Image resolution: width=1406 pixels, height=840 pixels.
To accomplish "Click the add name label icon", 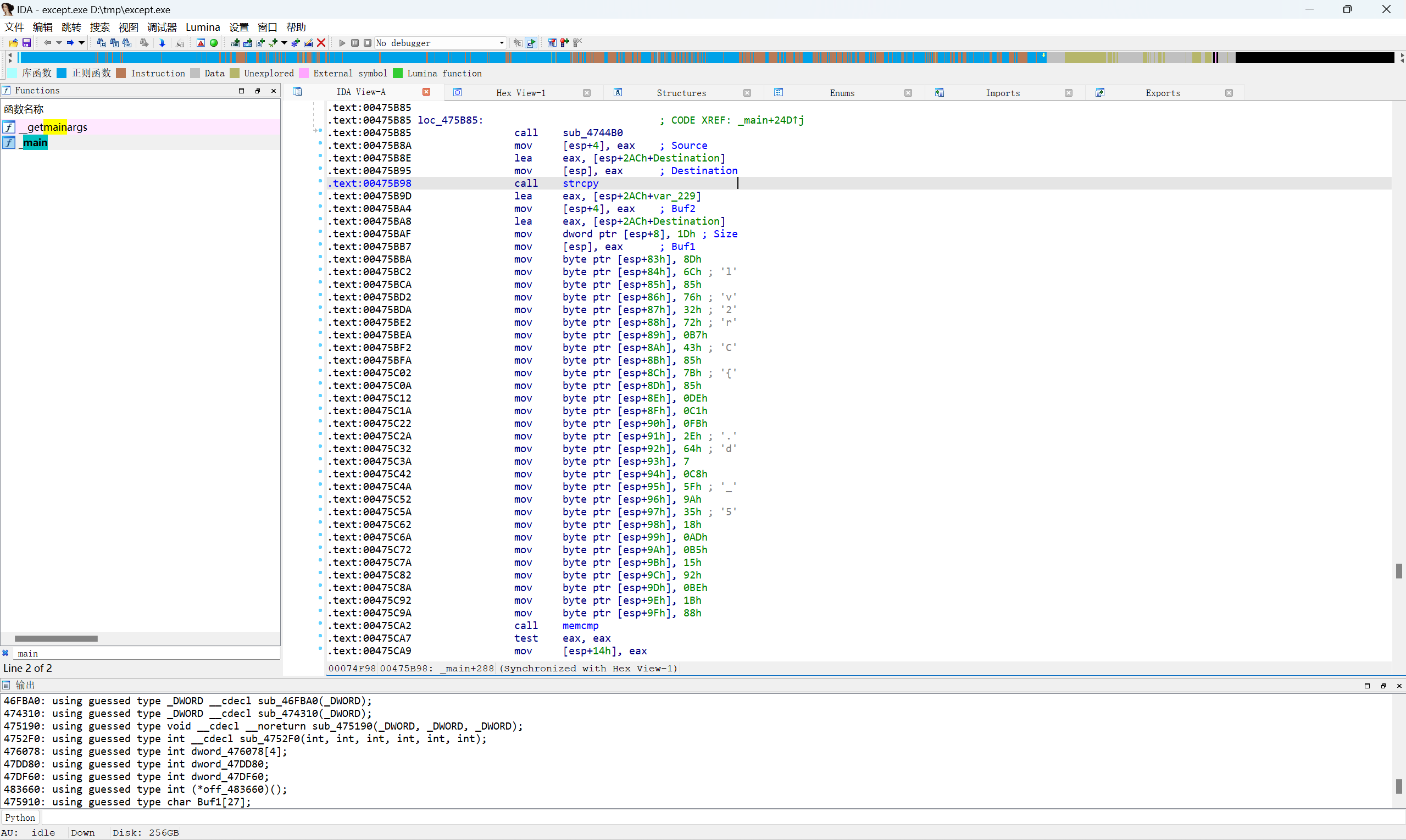I will [x=261, y=43].
